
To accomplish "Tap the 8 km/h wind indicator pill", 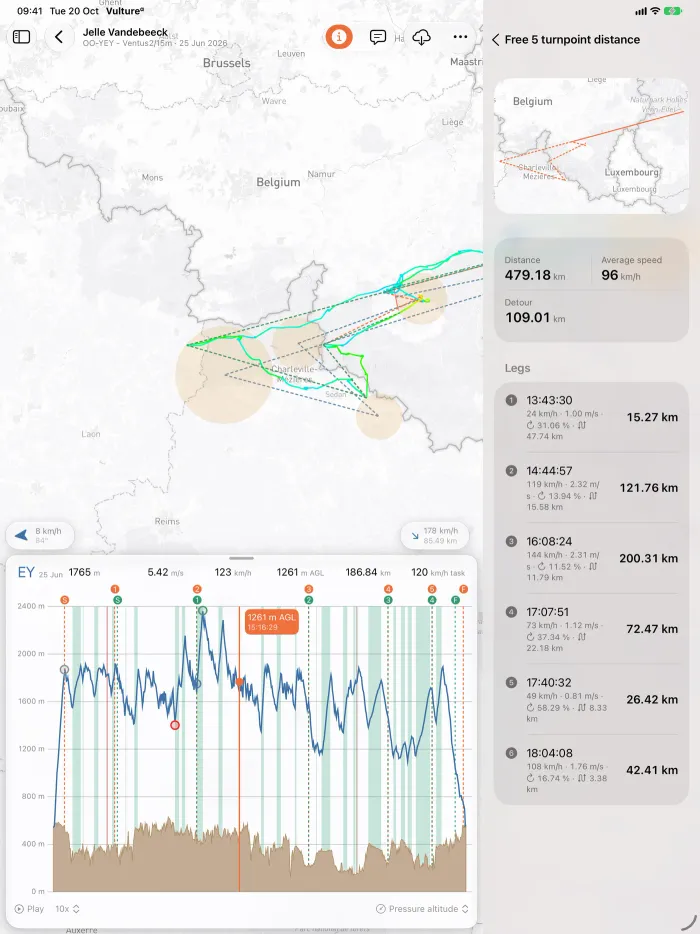I will tap(40, 535).
